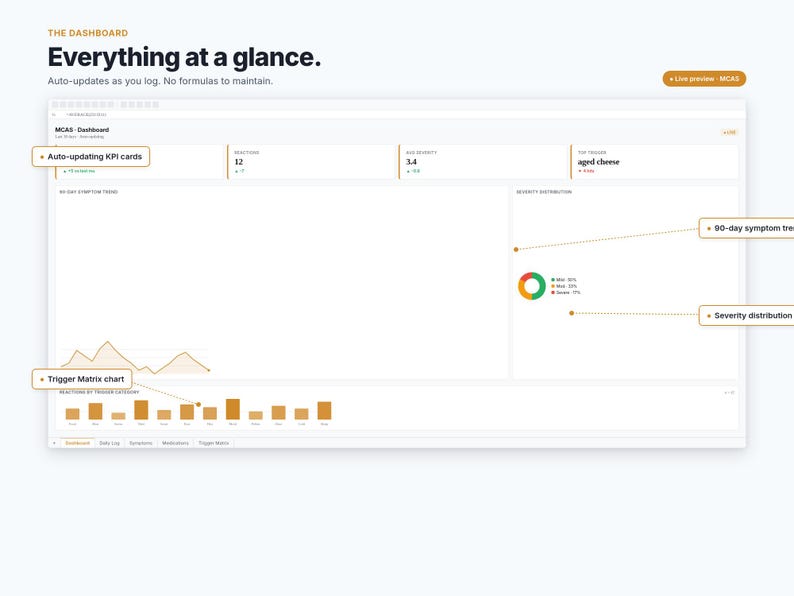Click the LIVE indicator badge in dashboard
794x596 pixels.
730,132
